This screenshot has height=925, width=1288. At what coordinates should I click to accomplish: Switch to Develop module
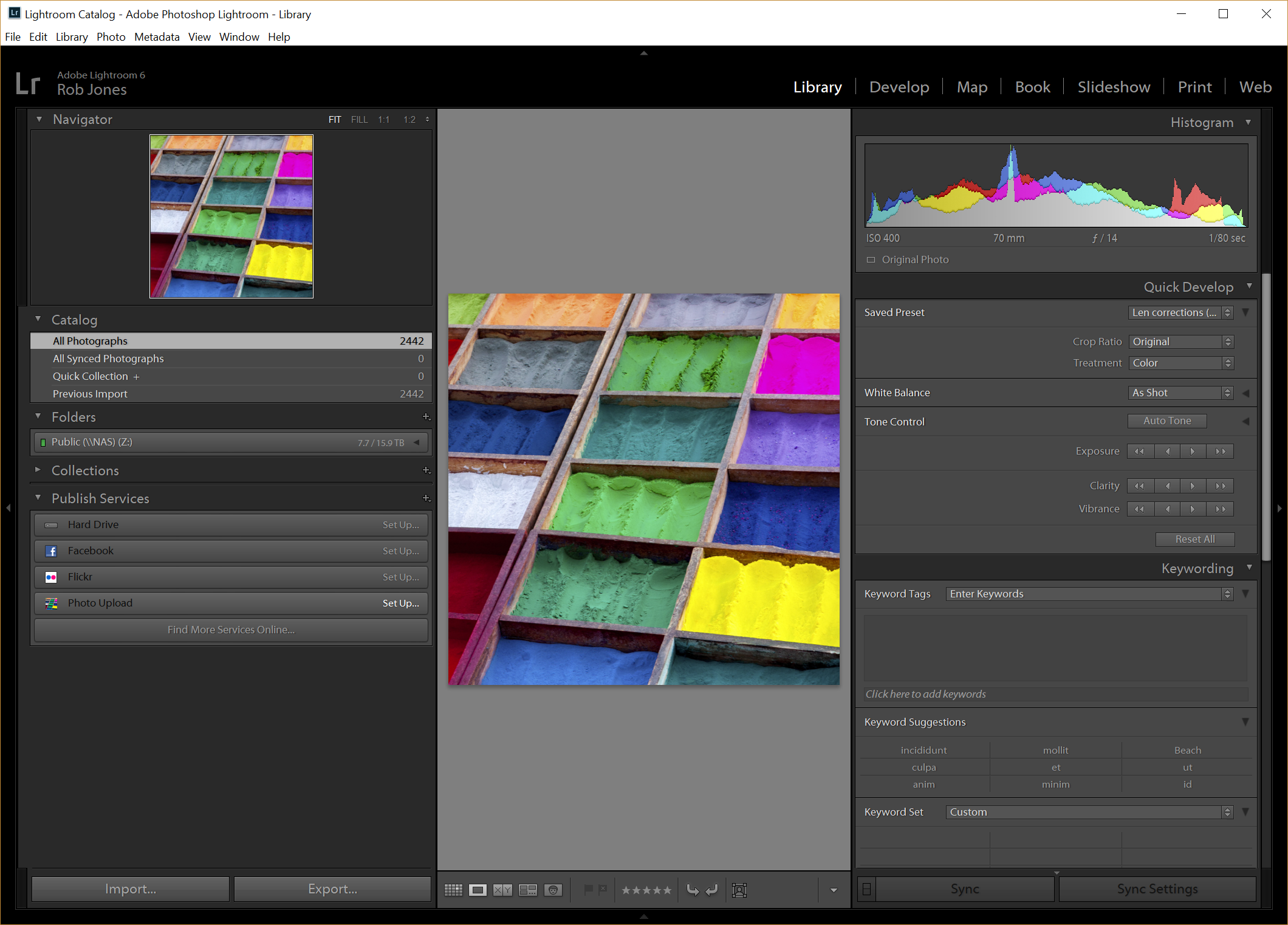click(899, 87)
